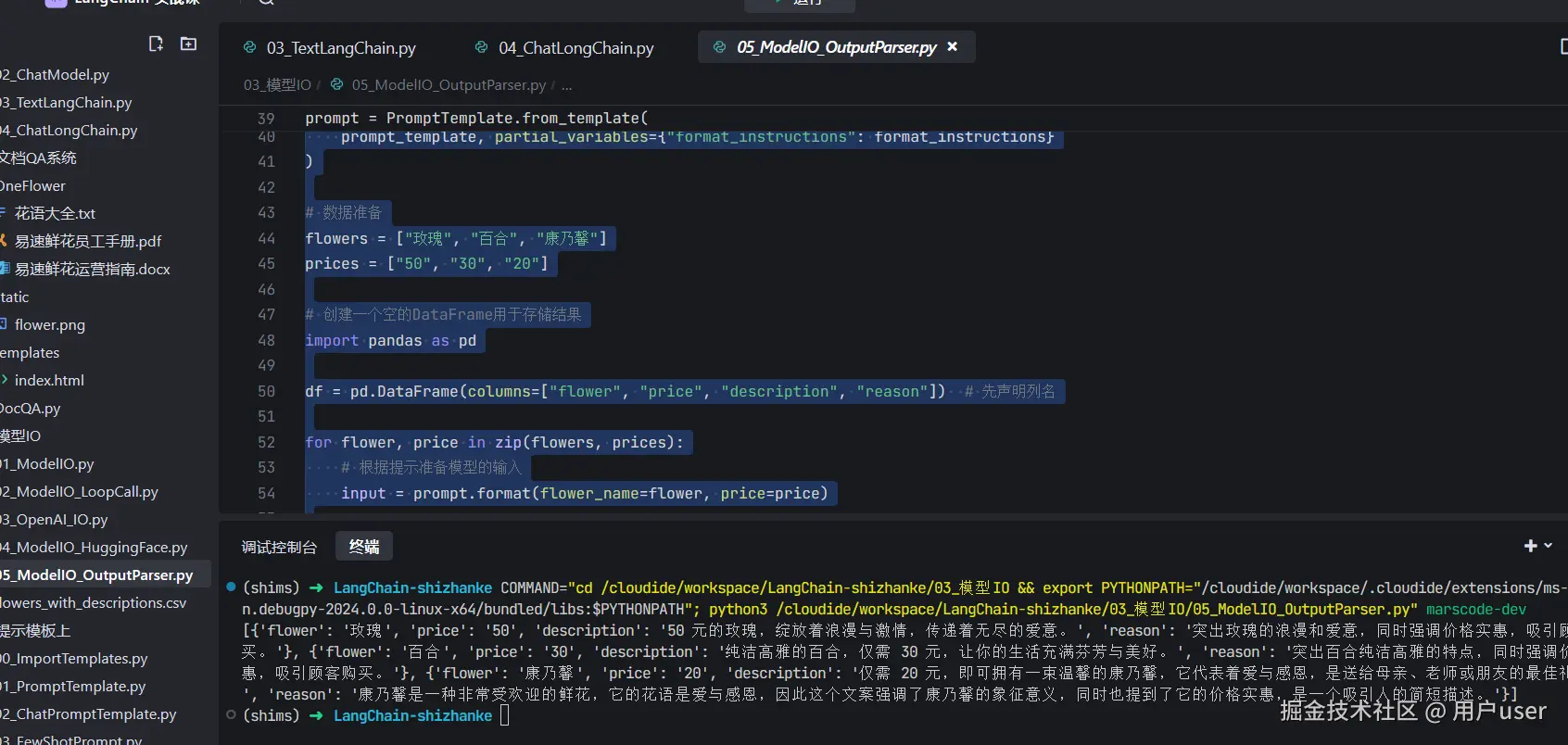Click the New Folder icon in explorer
1568x745 pixels.
point(188,44)
